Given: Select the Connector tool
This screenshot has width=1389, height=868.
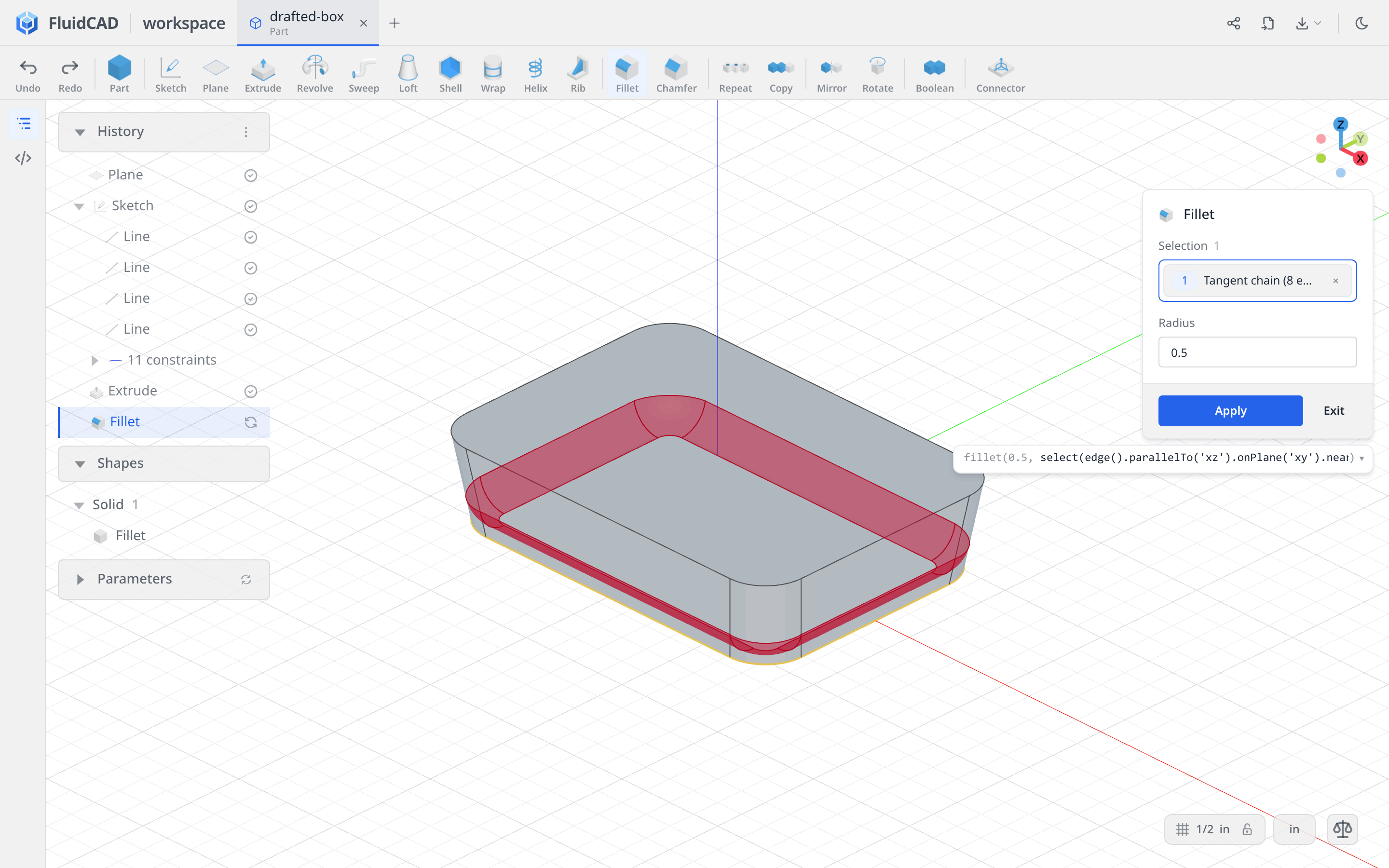Looking at the screenshot, I should [1000, 74].
